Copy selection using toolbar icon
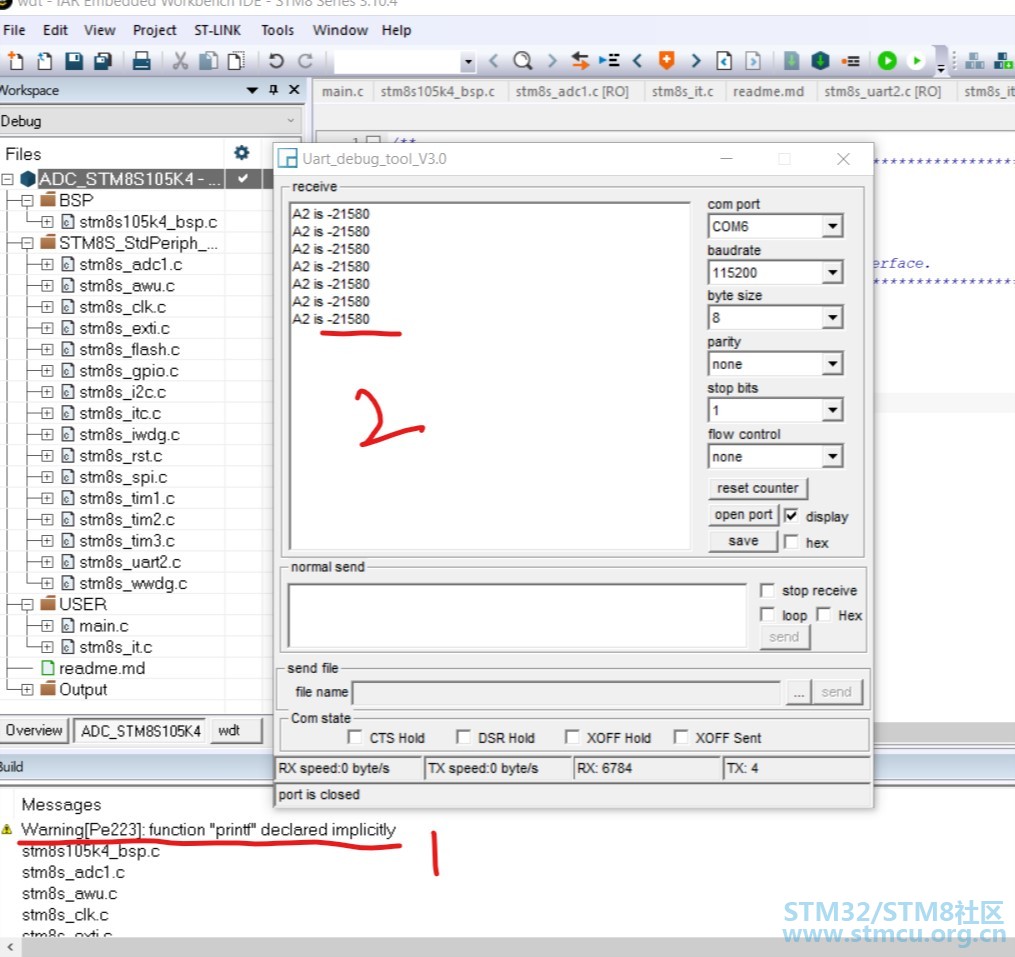The image size is (1015, 957). pyautogui.click(x=208, y=61)
